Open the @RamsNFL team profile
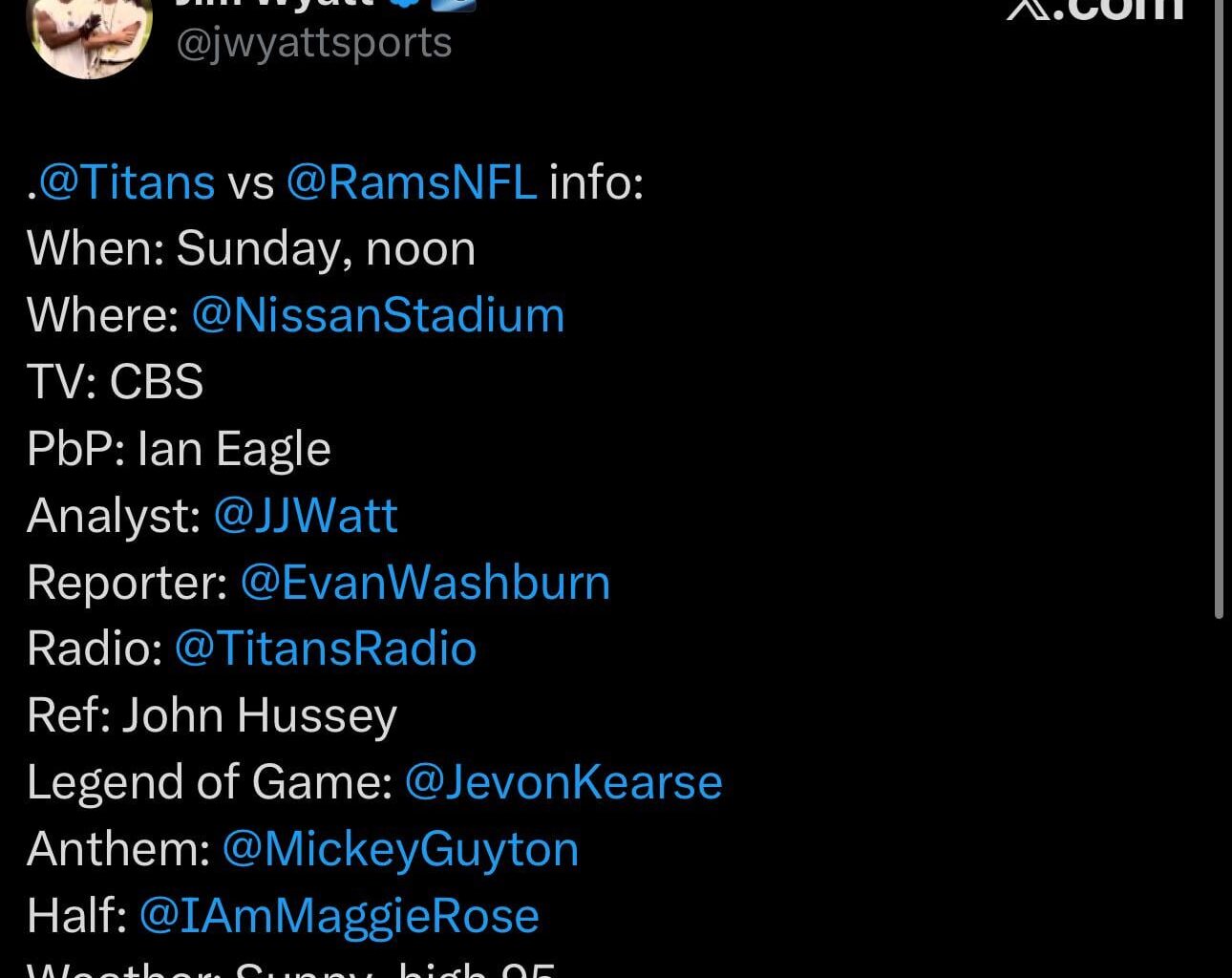Image resolution: width=1232 pixels, height=978 pixels. pyautogui.click(x=411, y=181)
